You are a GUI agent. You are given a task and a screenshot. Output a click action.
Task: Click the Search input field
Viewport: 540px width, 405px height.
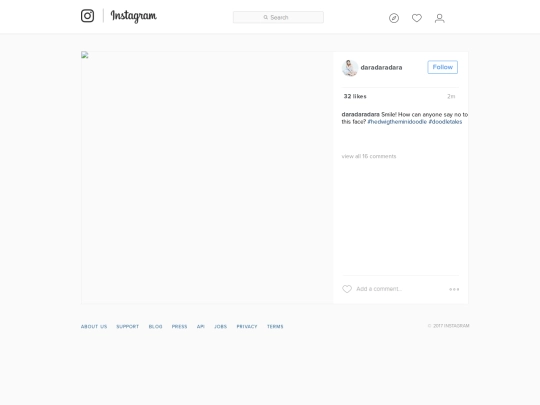click(278, 17)
